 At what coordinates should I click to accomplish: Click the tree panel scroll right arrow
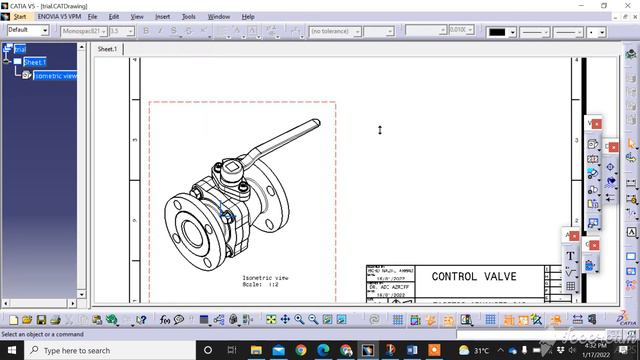(72, 303)
